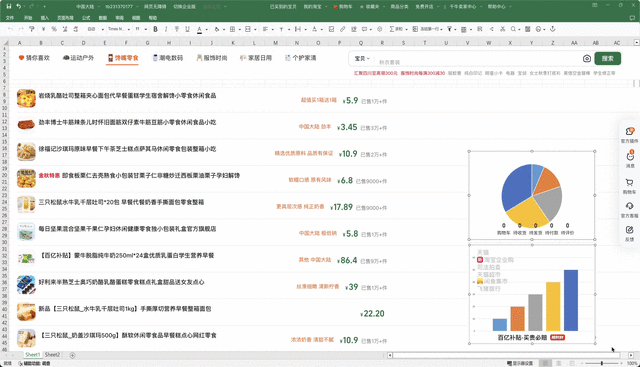Select the 运动户外 category tab
The image size is (640, 367).
pos(78,58)
